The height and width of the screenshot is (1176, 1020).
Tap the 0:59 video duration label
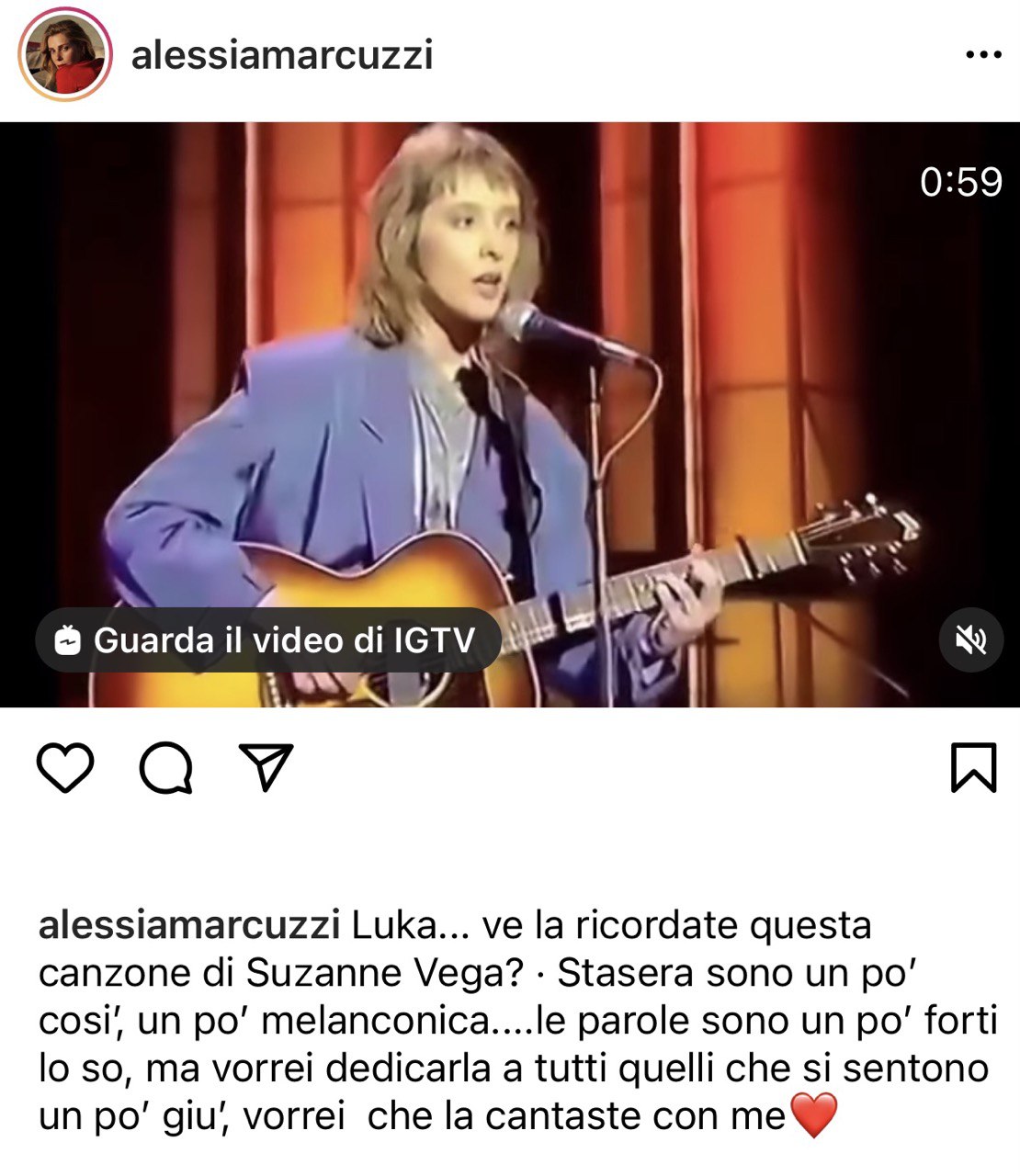(961, 181)
